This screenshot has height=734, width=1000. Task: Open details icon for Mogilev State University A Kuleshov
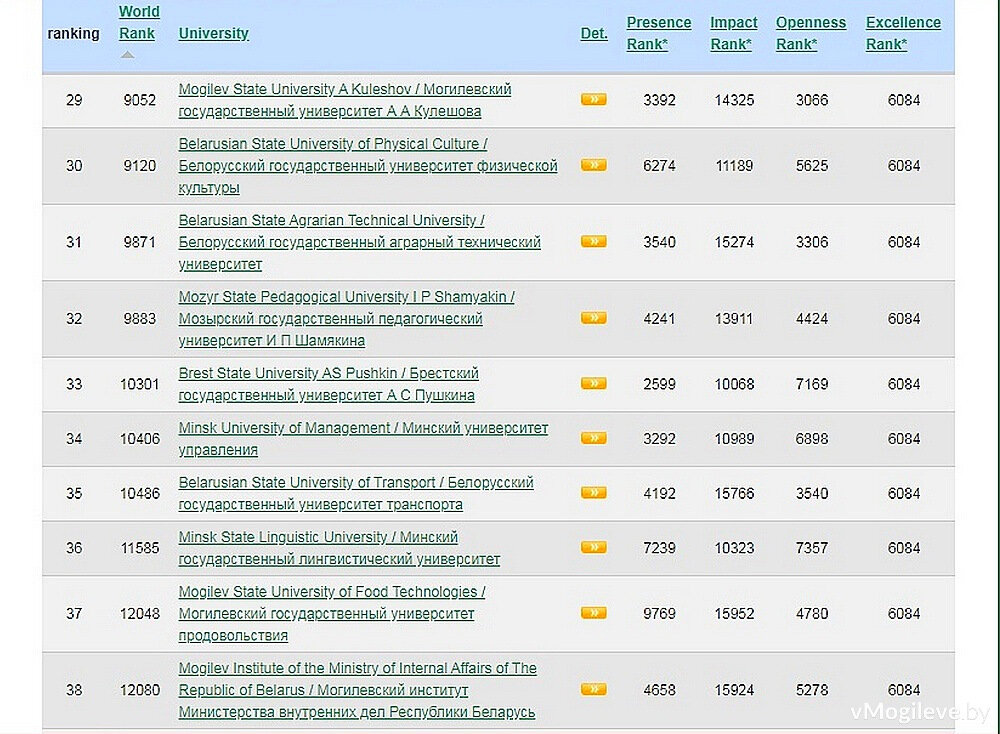pyautogui.click(x=593, y=99)
